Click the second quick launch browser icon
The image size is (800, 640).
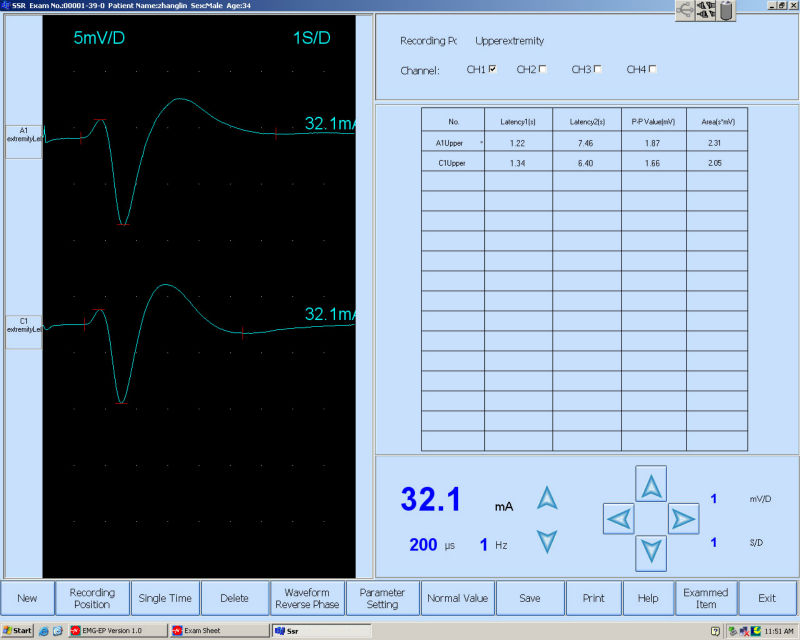coord(58,631)
